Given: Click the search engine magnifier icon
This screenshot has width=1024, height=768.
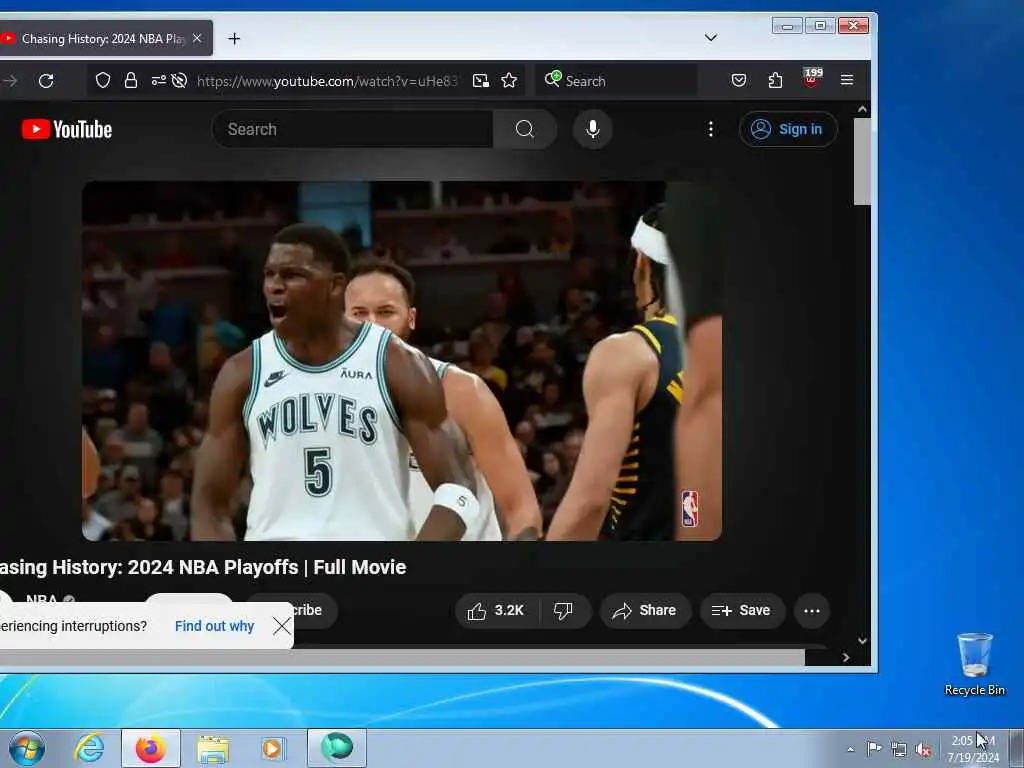Looking at the screenshot, I should pos(552,79).
